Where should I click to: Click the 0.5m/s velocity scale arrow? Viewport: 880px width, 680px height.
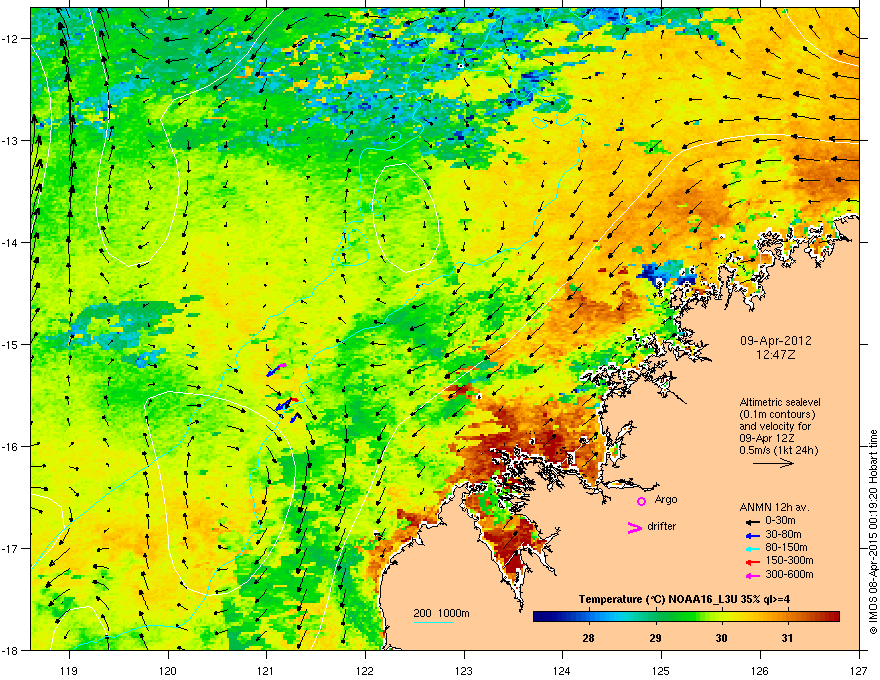click(773, 463)
